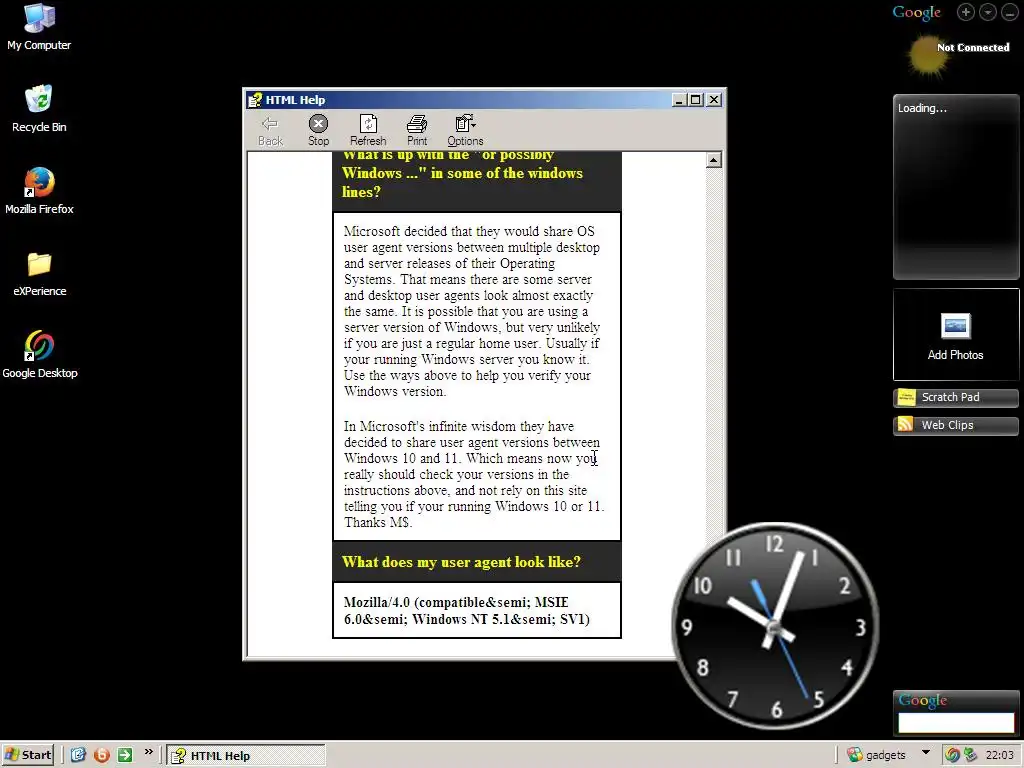Minimize the Google sidebar with minus button
1024x768 pixels.
coord(1010,12)
